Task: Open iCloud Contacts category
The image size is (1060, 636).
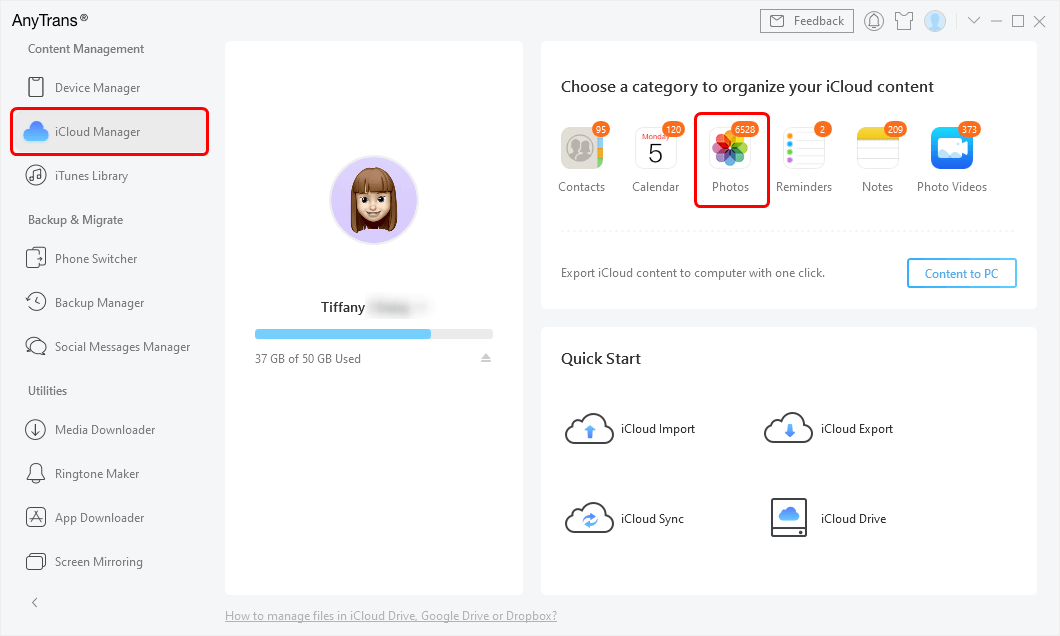Action: (x=582, y=160)
